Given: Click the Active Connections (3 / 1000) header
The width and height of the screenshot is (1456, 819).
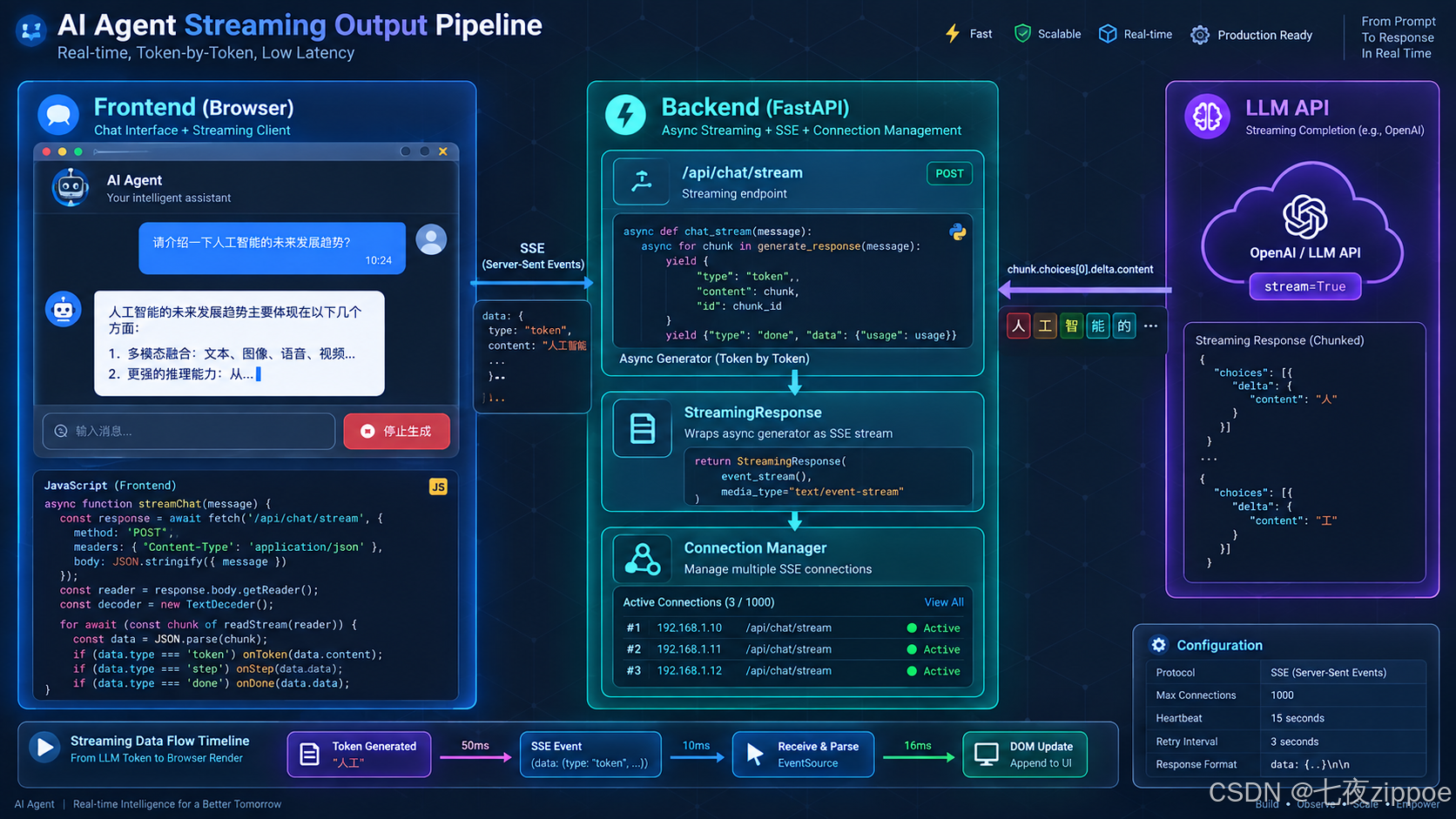Looking at the screenshot, I should (x=698, y=602).
